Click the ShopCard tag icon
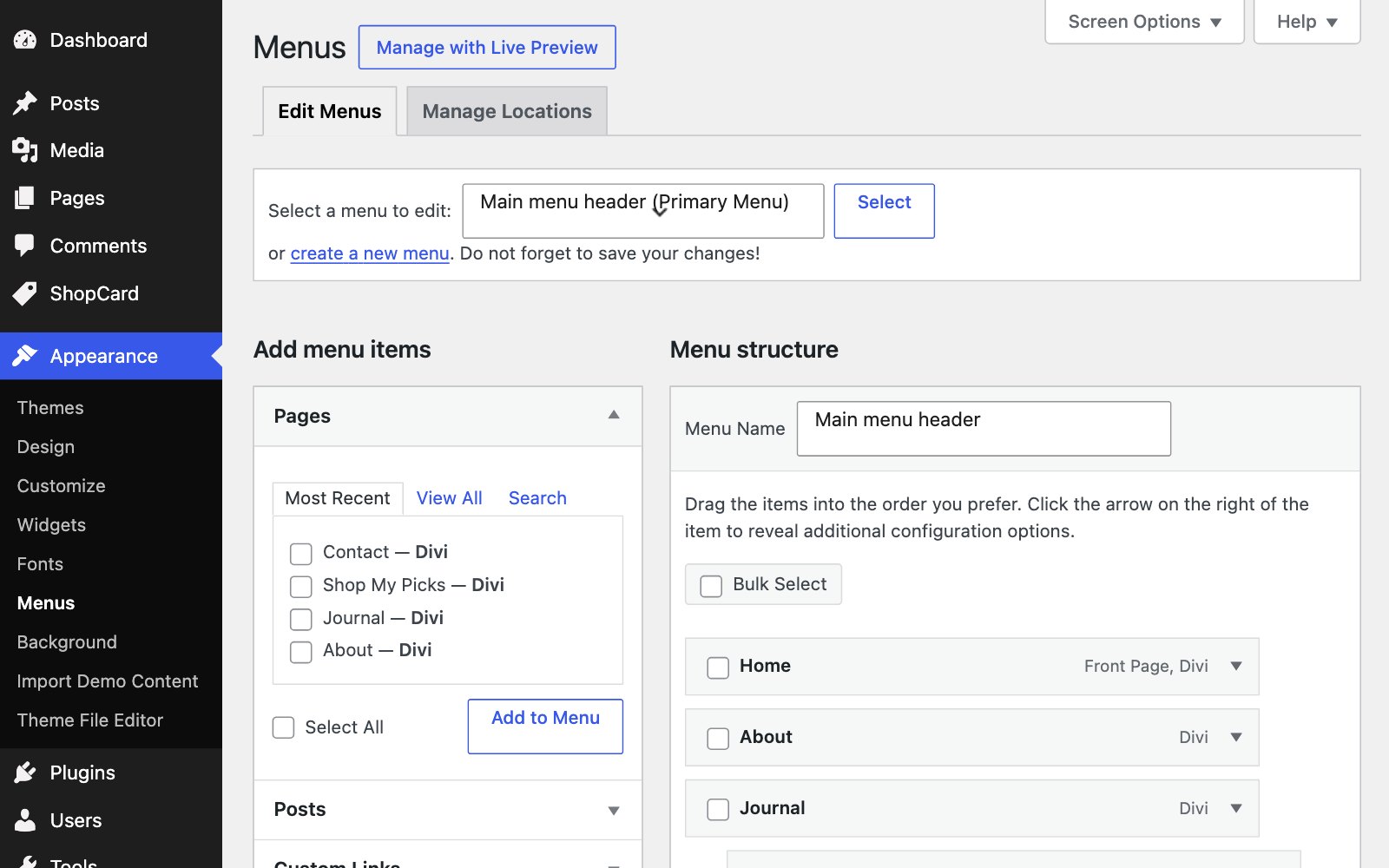This screenshot has width=1389, height=868. [x=25, y=293]
